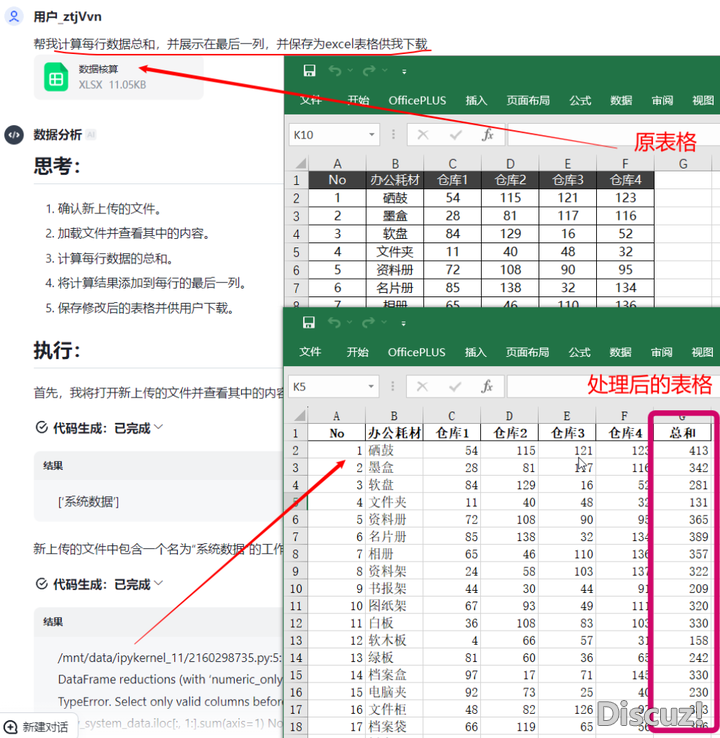
Task: Open the 公式 tab in the top Excel
Action: point(580,101)
